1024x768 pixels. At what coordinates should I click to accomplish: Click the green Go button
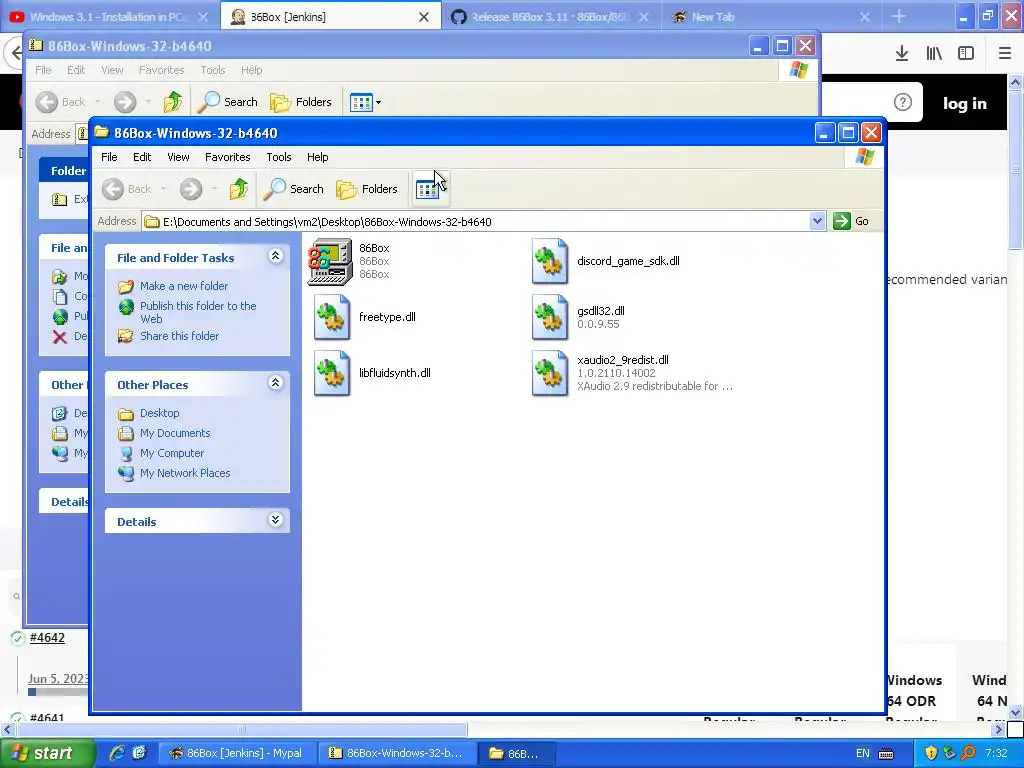852,221
